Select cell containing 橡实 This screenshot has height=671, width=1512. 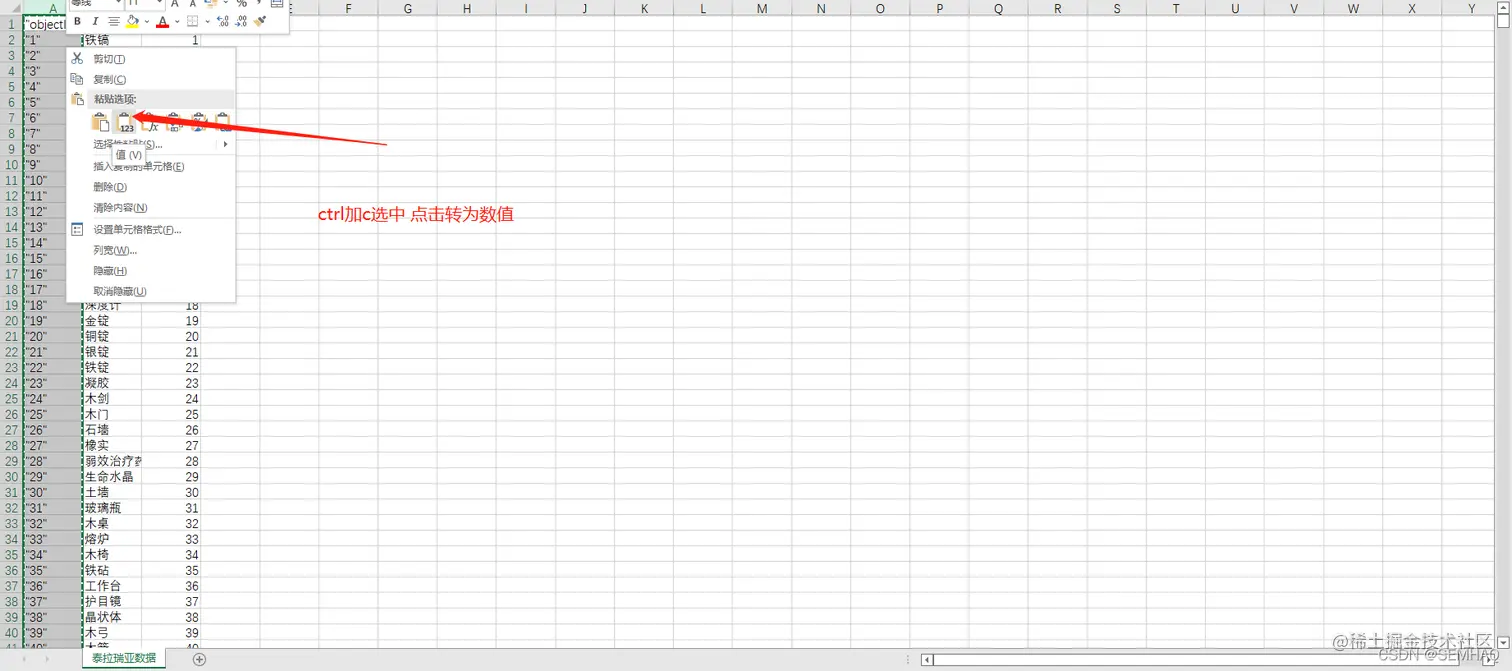[112, 446]
